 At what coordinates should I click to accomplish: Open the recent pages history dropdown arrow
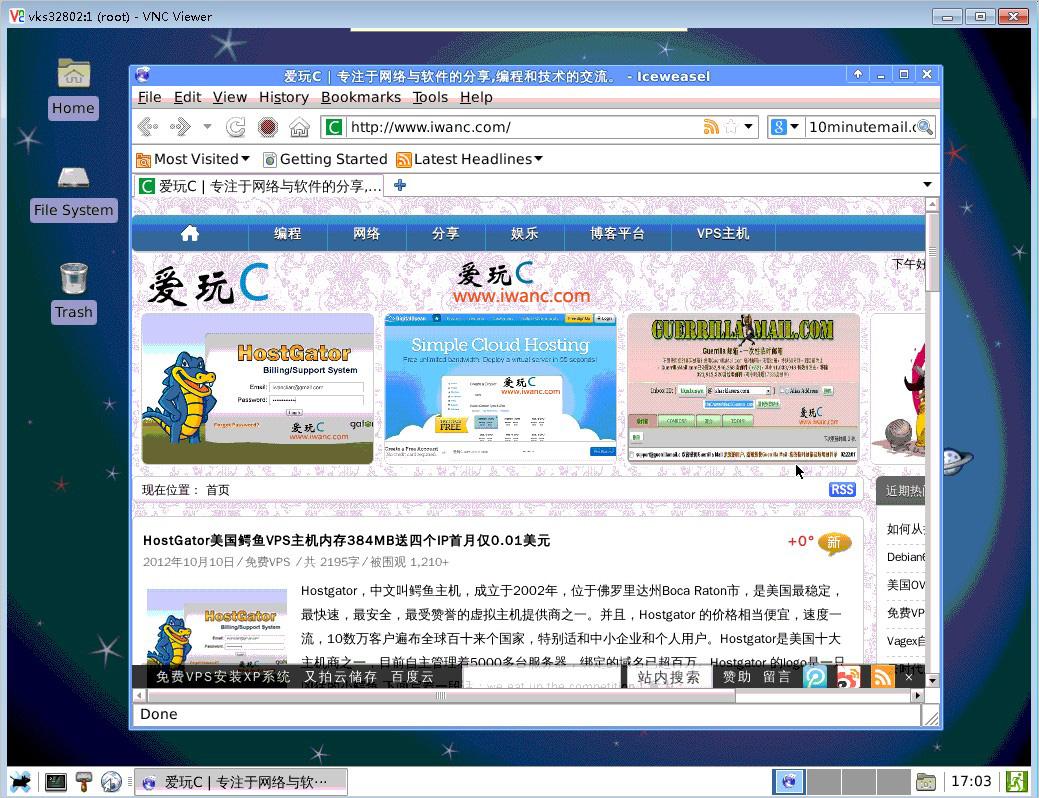[x=207, y=127]
